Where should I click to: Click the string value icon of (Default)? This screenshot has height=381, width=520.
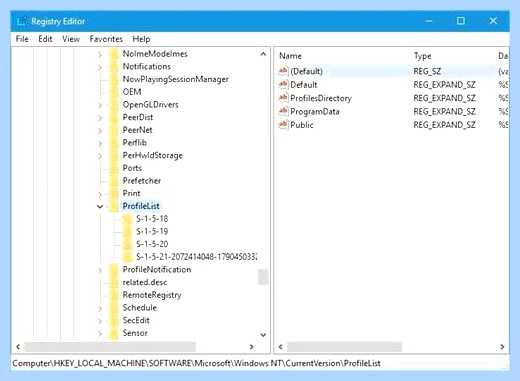coord(283,71)
